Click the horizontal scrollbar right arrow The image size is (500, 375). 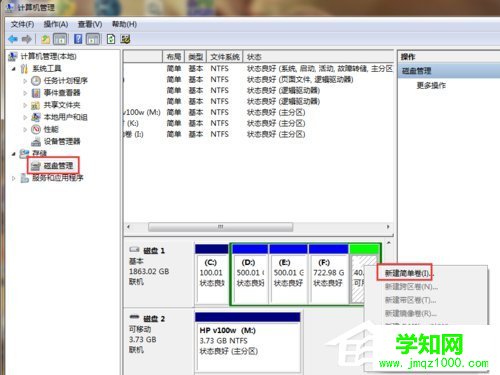388,227
